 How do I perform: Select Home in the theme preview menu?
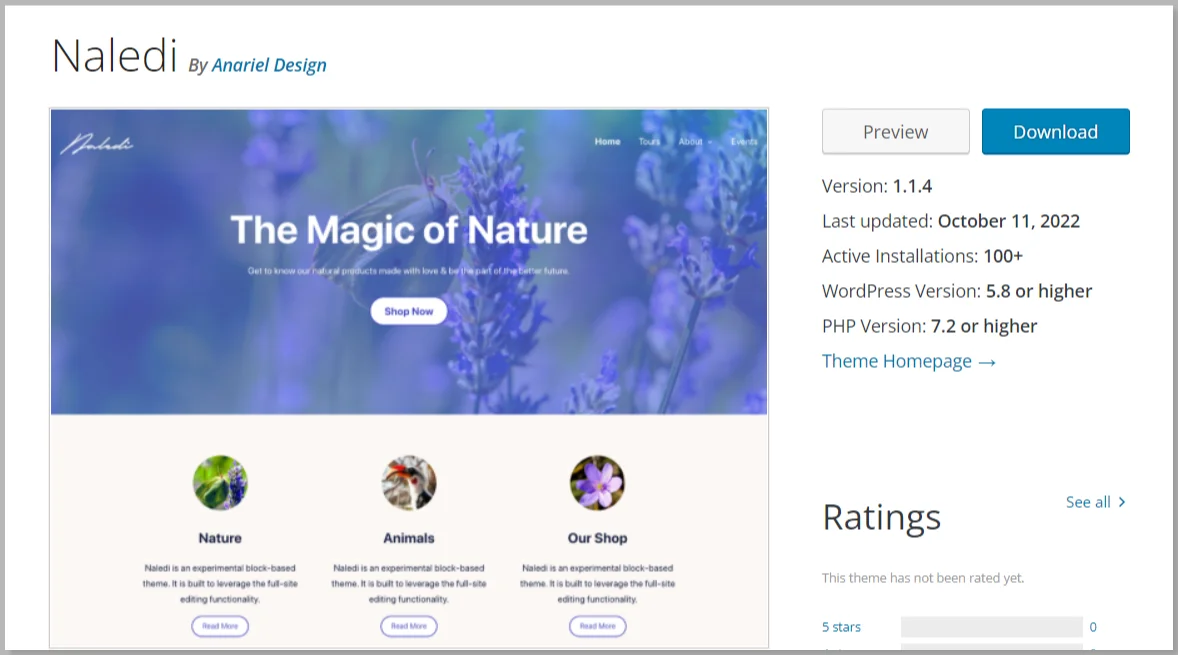click(607, 141)
